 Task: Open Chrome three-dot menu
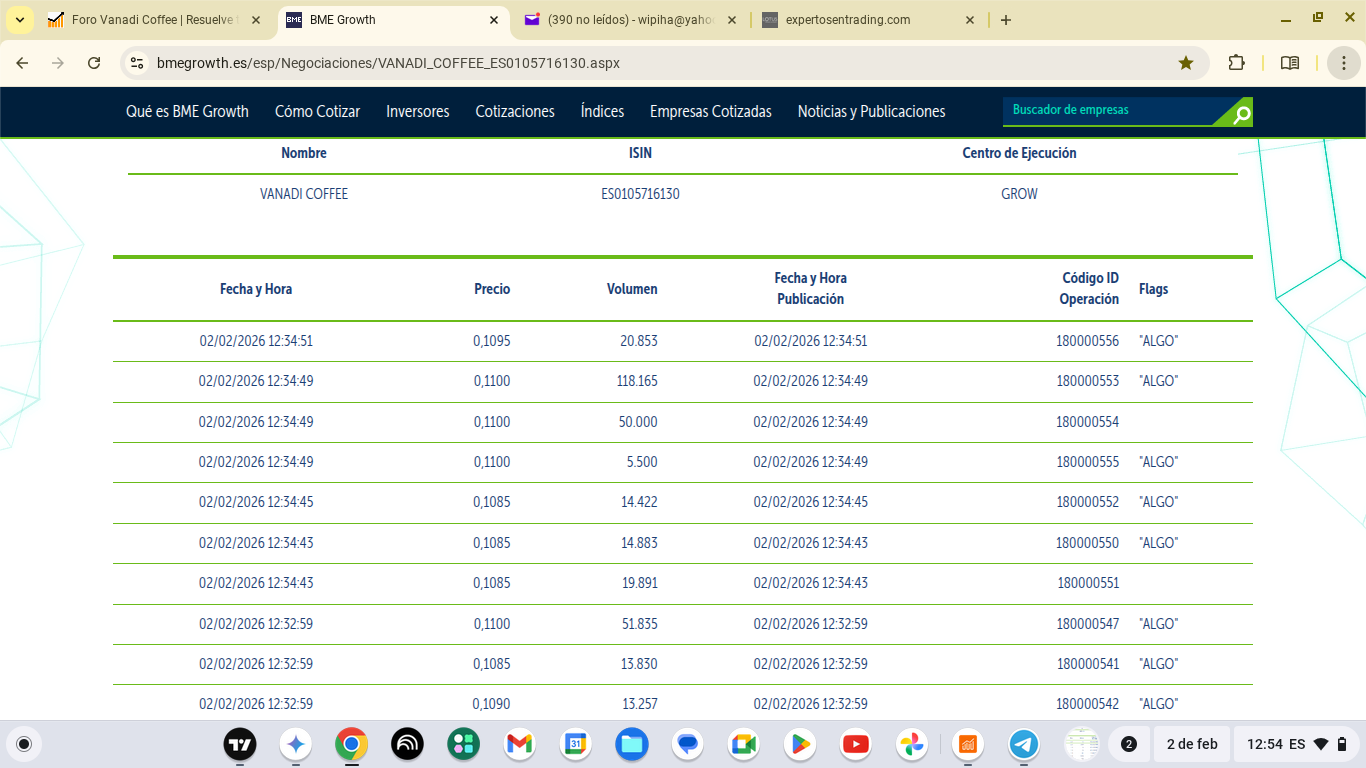click(1344, 63)
